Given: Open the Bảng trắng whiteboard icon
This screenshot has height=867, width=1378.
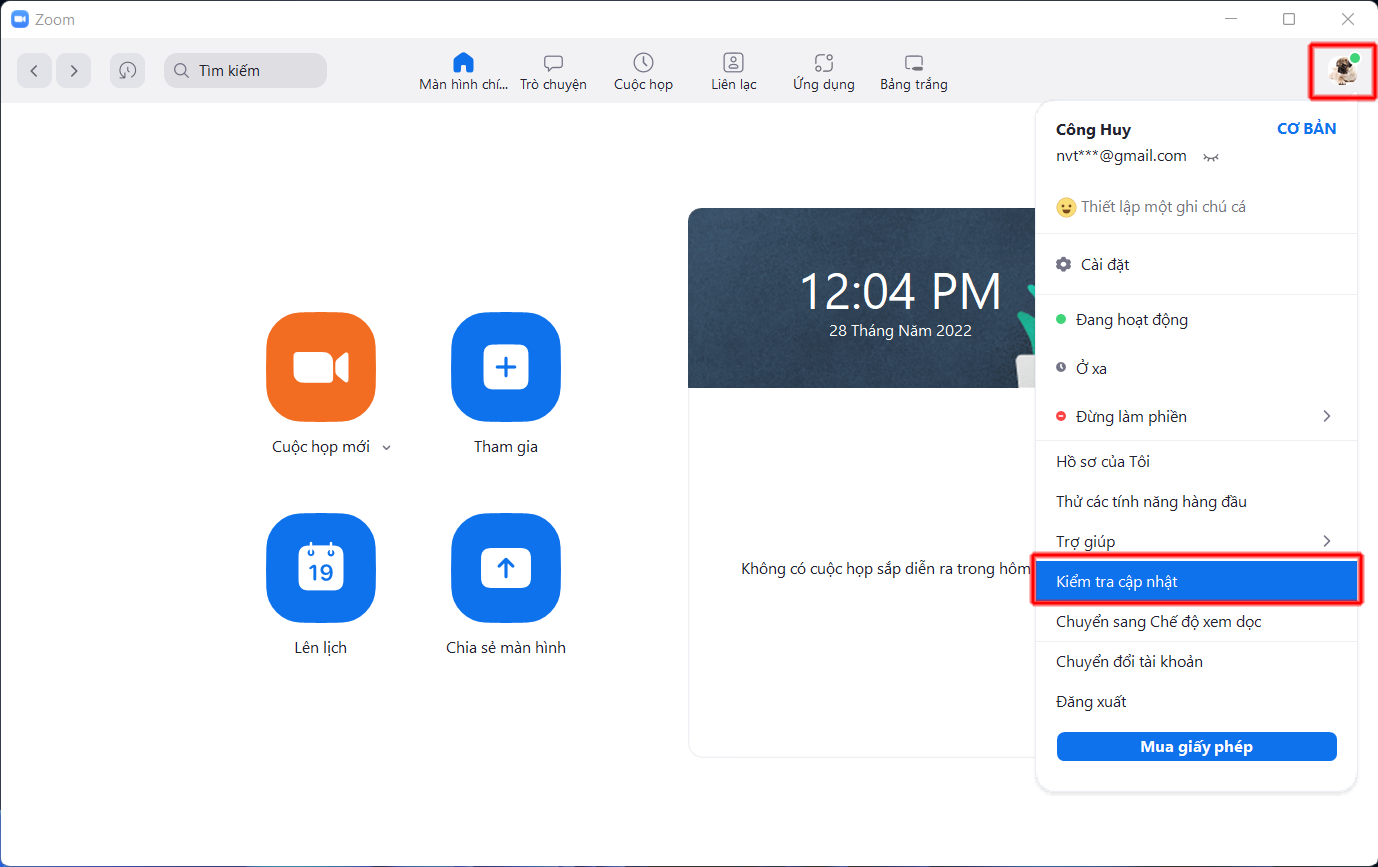Looking at the screenshot, I should (912, 62).
